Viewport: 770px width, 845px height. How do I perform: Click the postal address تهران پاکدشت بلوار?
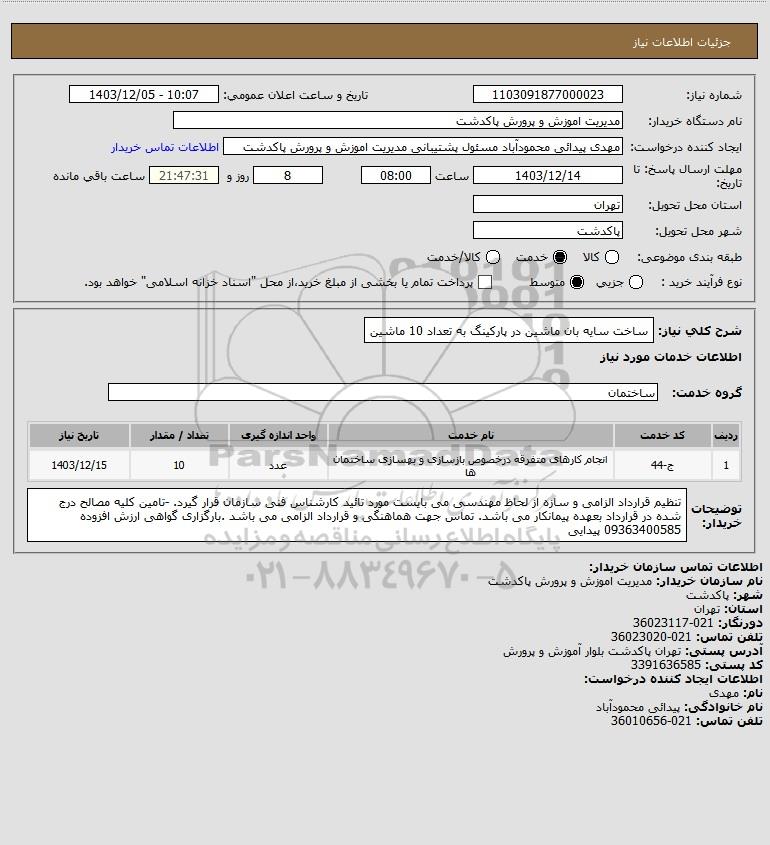pos(592,651)
